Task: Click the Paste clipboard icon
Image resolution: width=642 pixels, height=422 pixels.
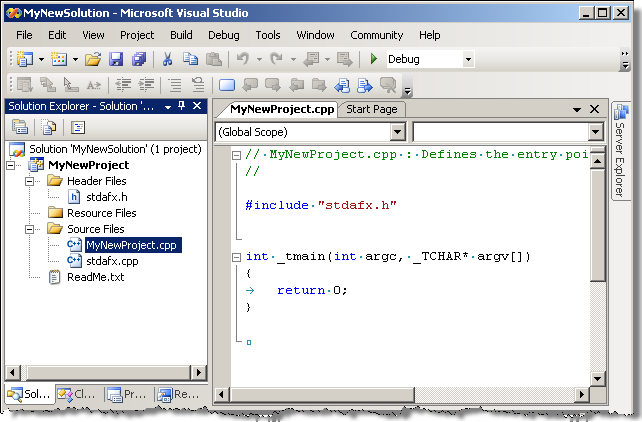Action: (213, 59)
